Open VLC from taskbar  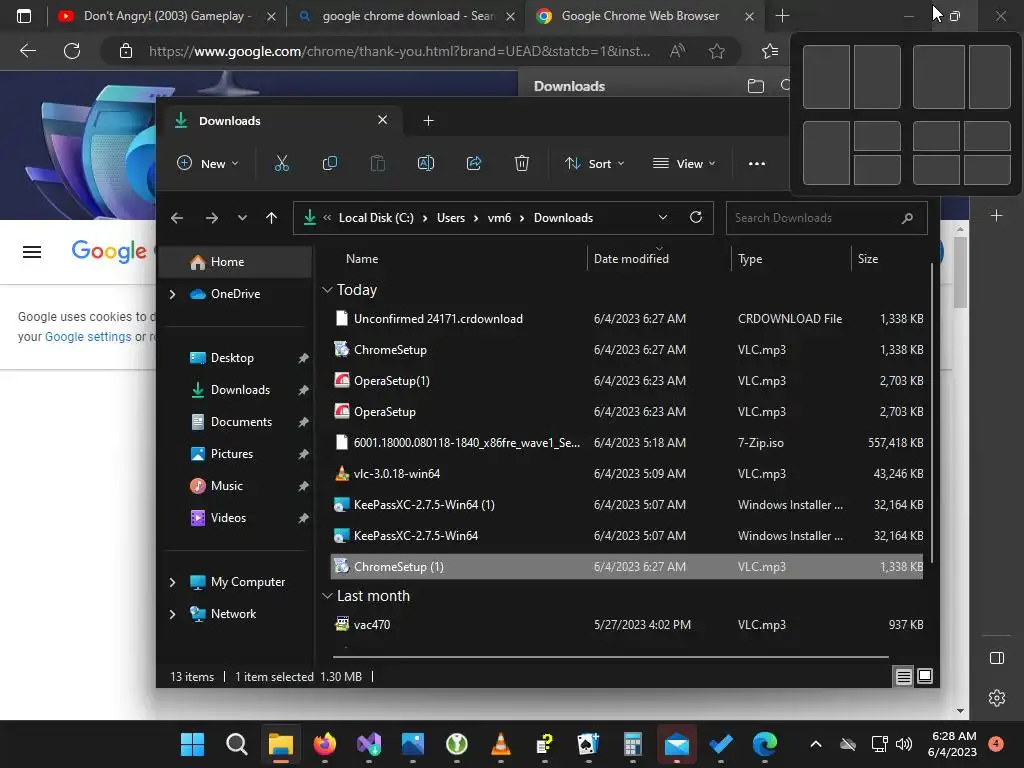coord(501,744)
